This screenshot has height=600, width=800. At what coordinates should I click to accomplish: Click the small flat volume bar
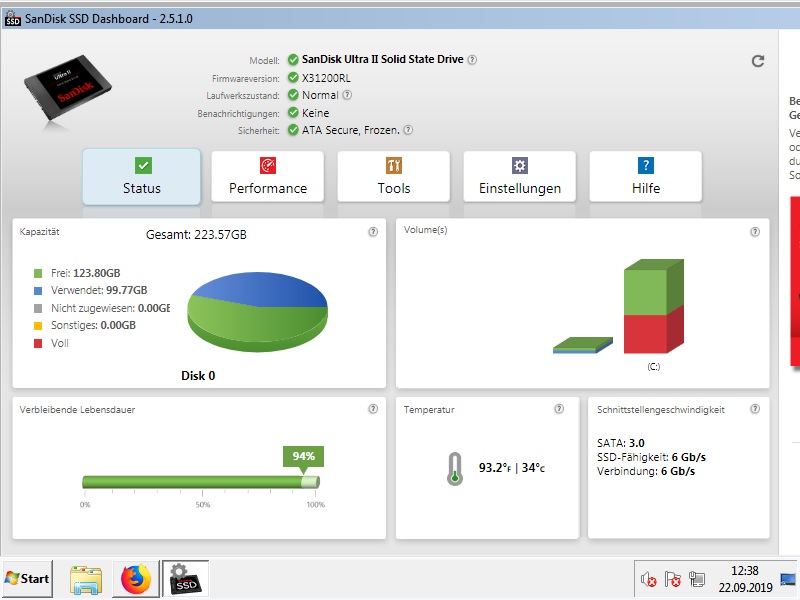(x=583, y=345)
